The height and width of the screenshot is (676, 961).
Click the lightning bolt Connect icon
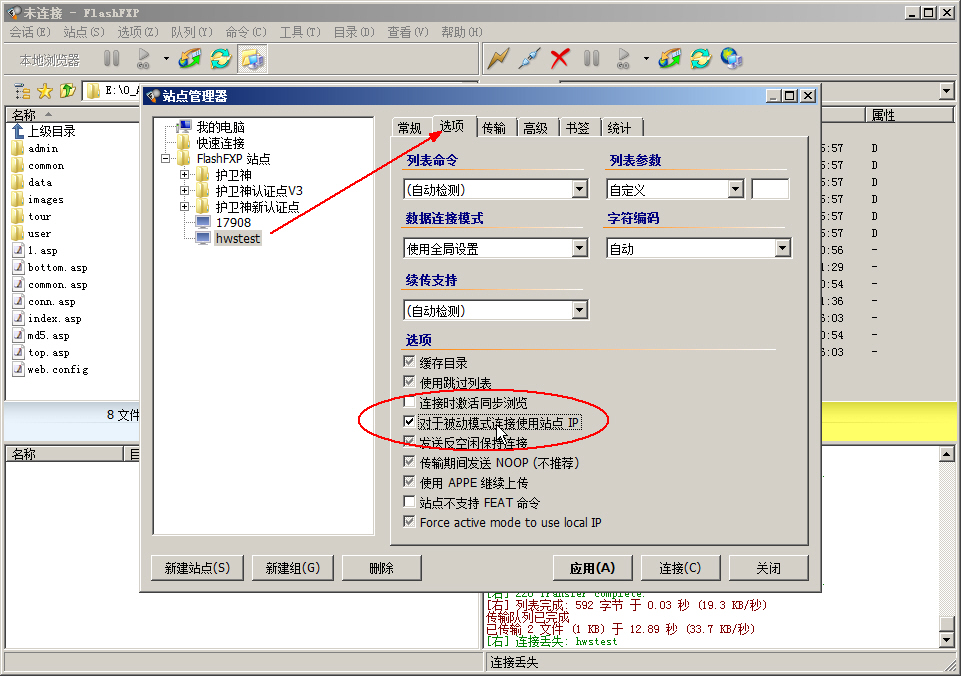(x=498, y=59)
